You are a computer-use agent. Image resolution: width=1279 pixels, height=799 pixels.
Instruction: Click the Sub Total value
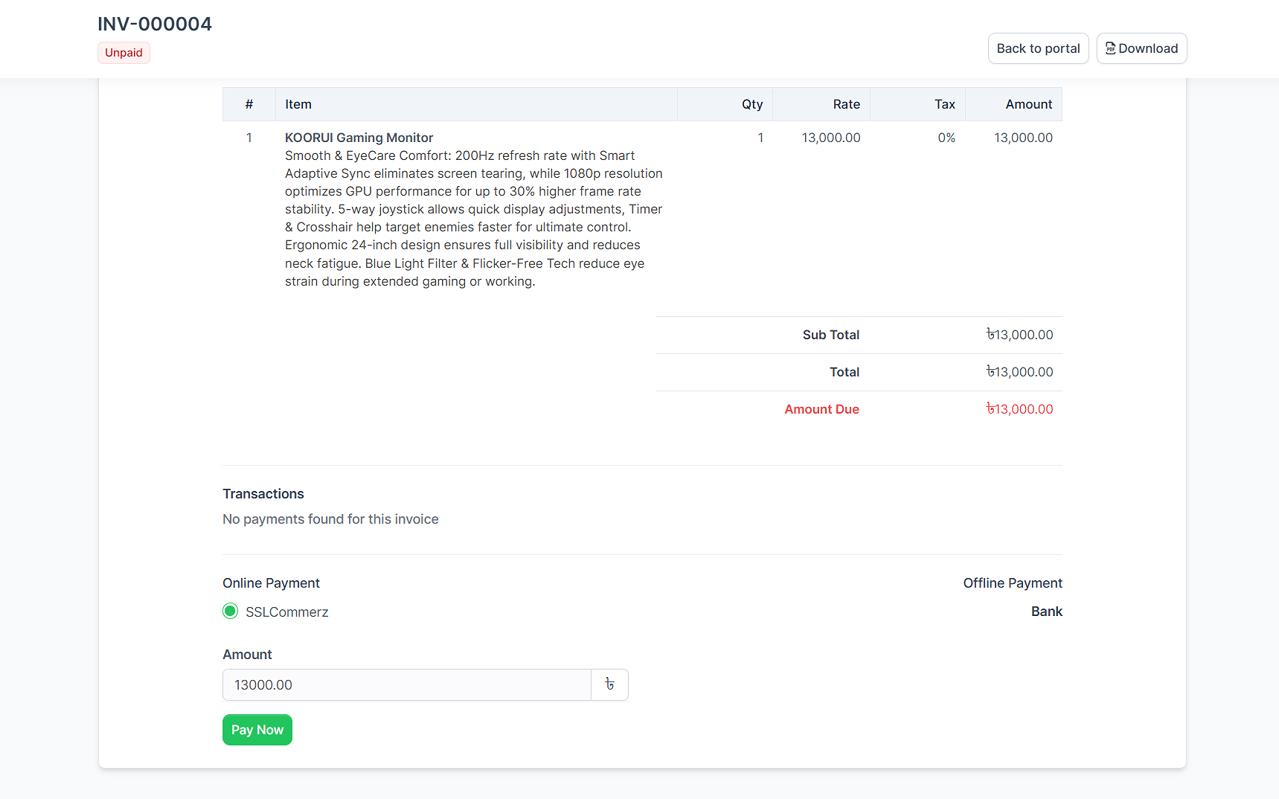point(1019,334)
